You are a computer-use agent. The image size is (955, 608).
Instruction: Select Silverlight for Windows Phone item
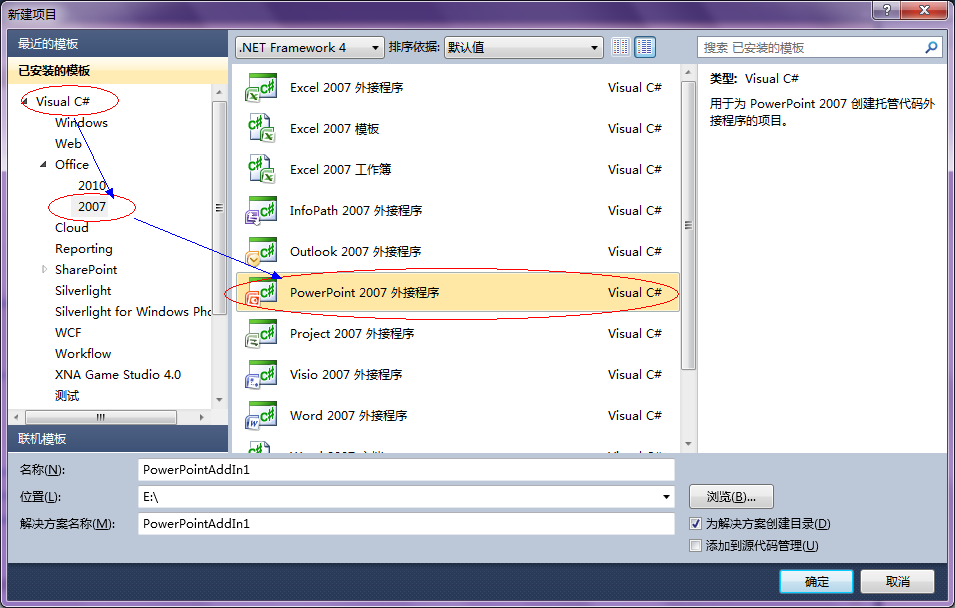[133, 311]
